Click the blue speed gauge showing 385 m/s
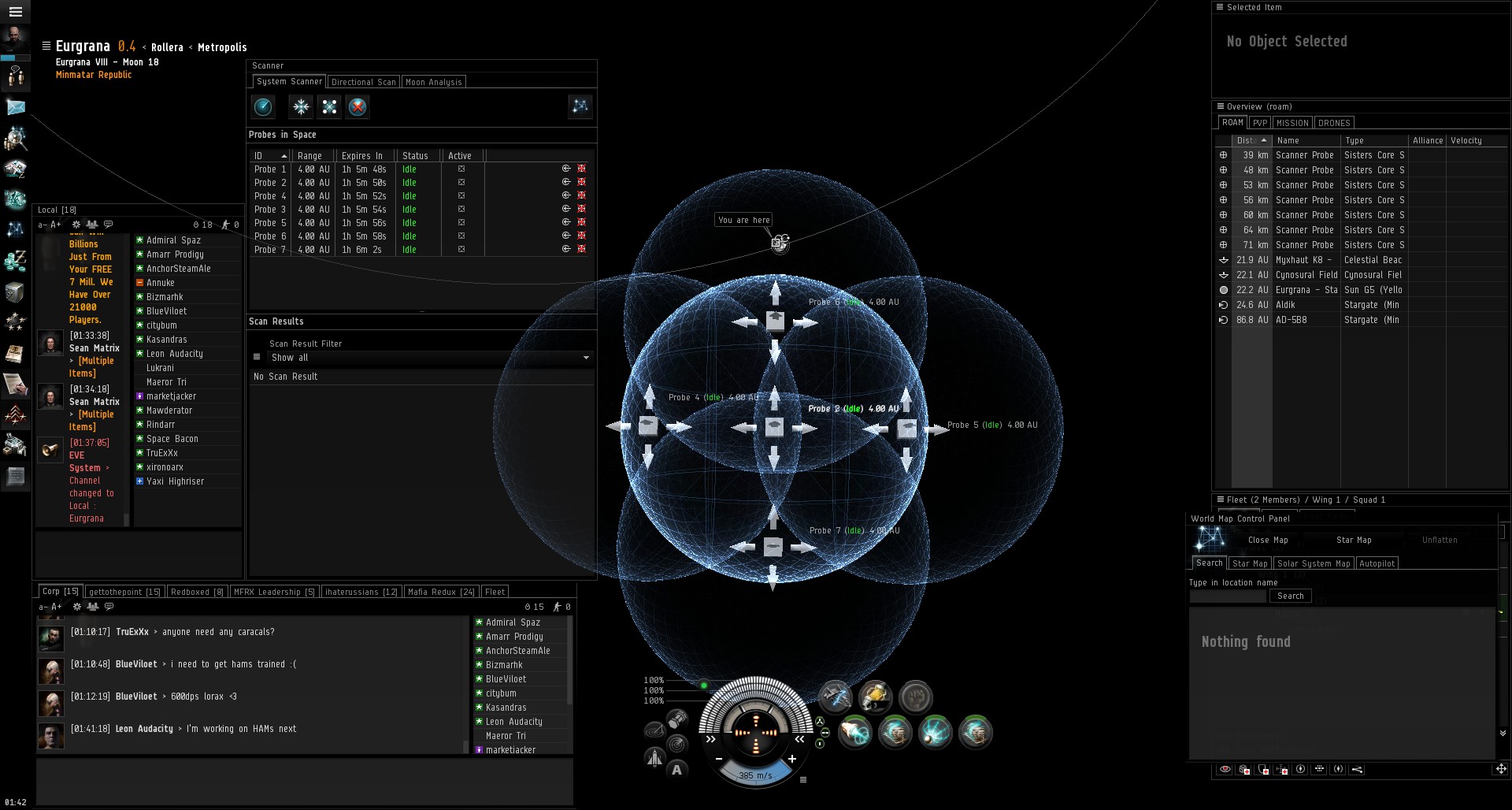 coord(755,774)
